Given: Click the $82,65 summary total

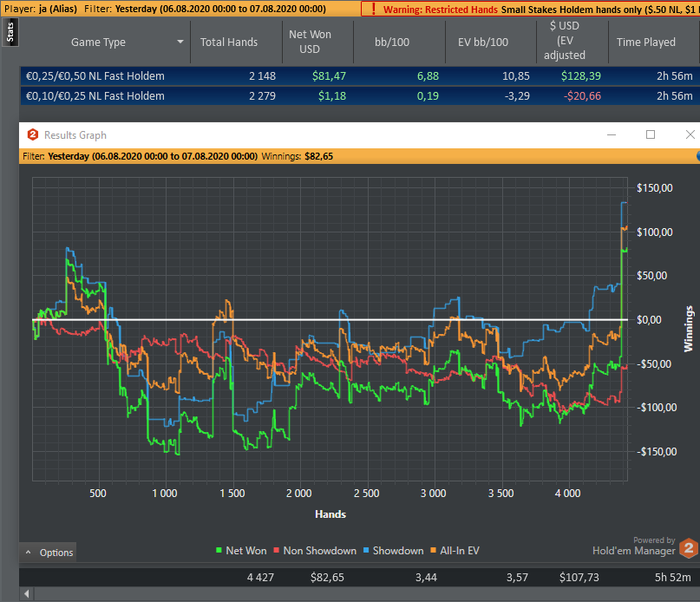Looking at the screenshot, I should point(327,577).
